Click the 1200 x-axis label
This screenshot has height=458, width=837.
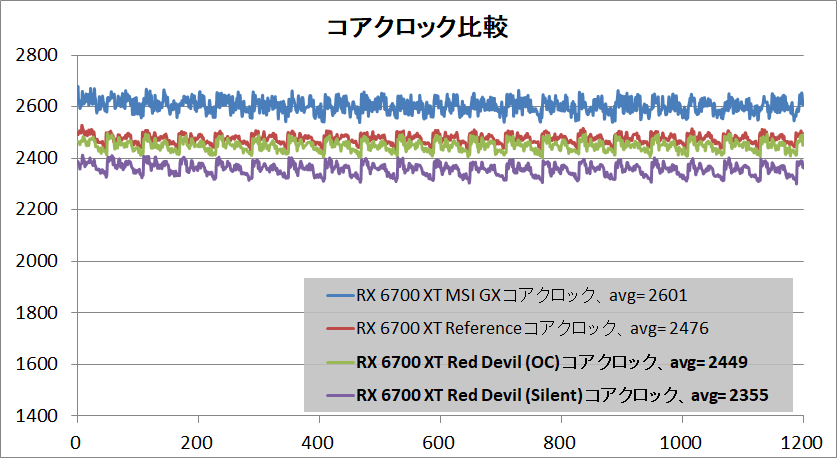(801, 443)
